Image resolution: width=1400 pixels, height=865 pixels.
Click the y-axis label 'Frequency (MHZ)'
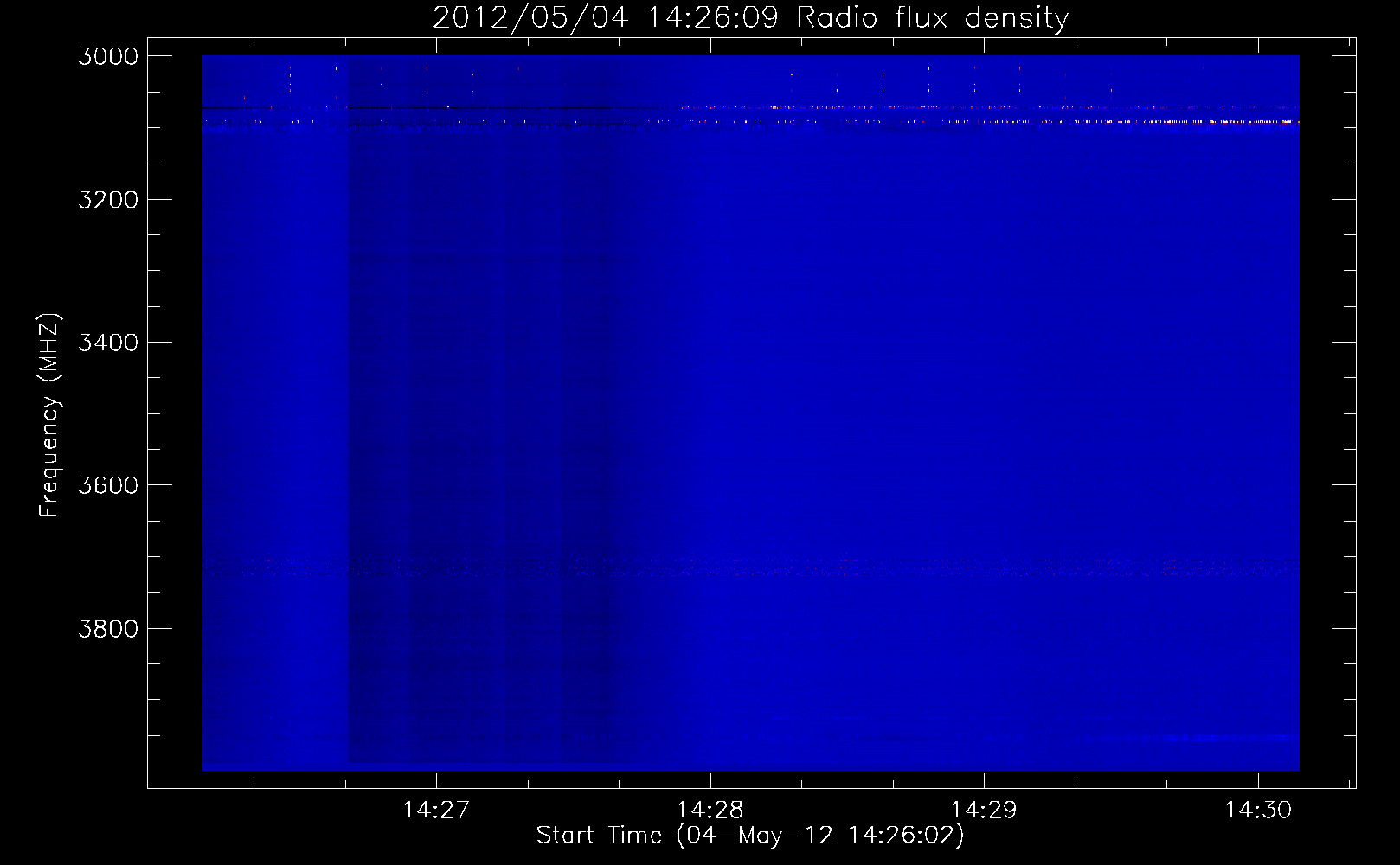(x=49, y=415)
